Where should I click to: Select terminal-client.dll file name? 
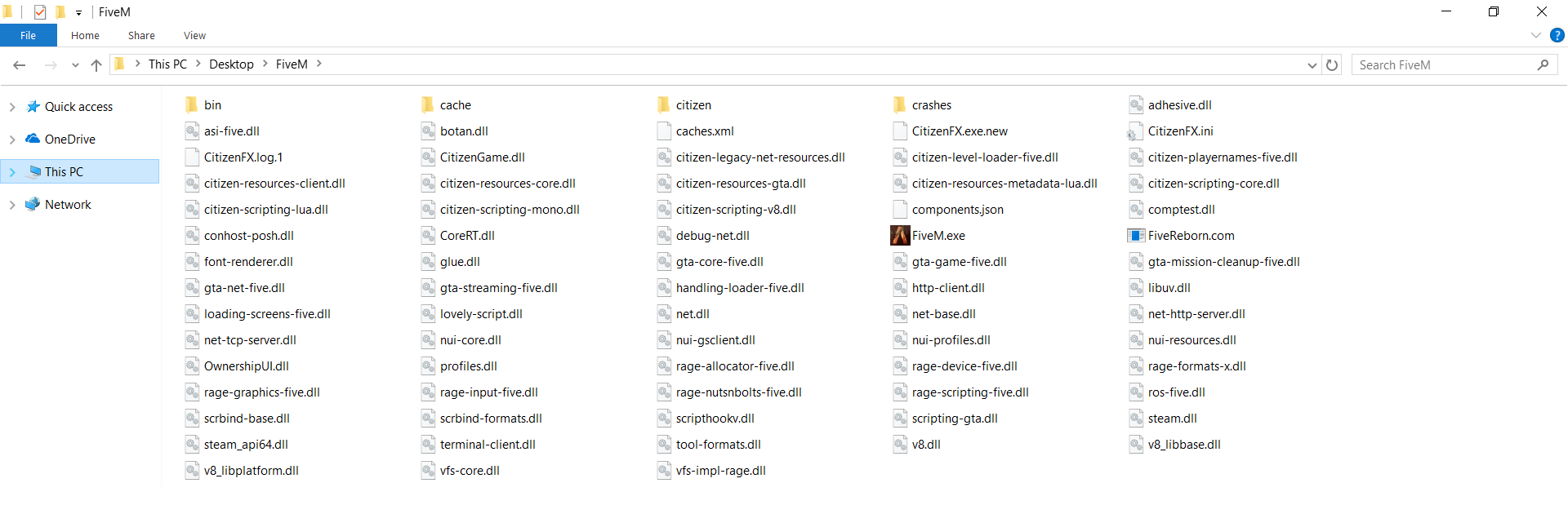(488, 445)
